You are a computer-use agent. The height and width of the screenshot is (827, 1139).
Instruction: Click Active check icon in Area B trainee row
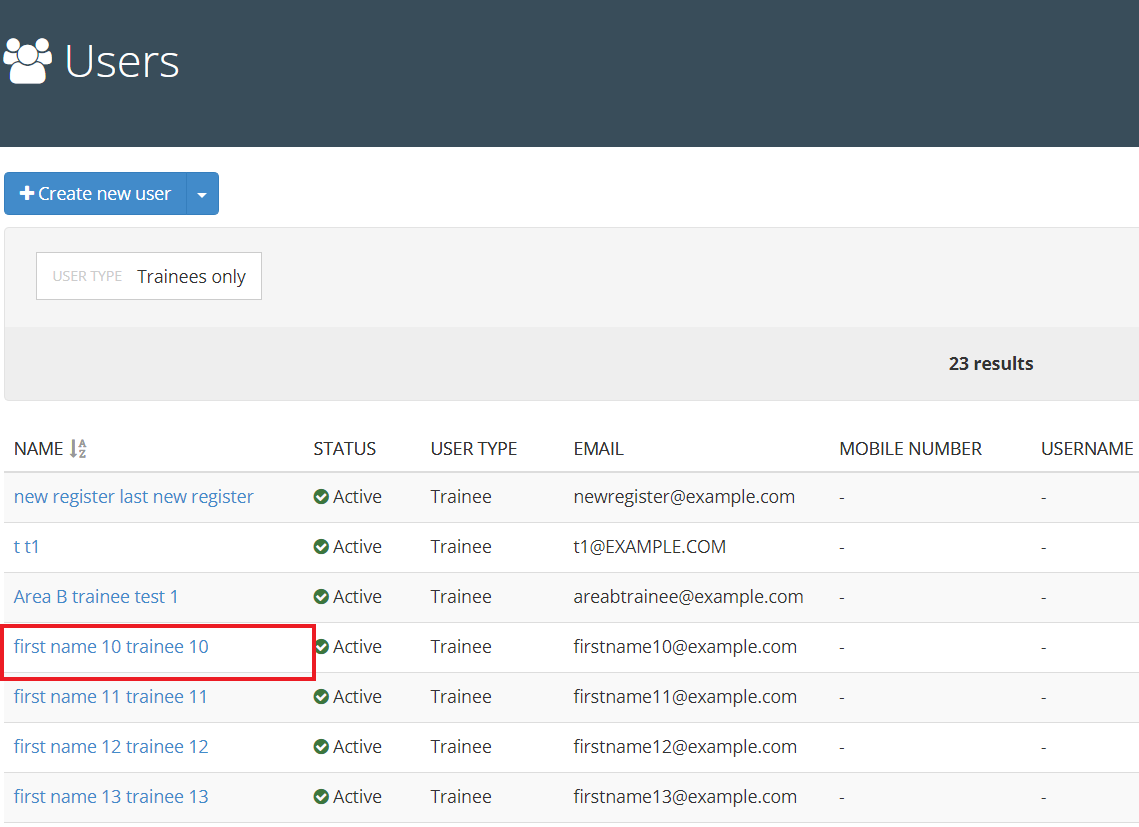[321, 597]
